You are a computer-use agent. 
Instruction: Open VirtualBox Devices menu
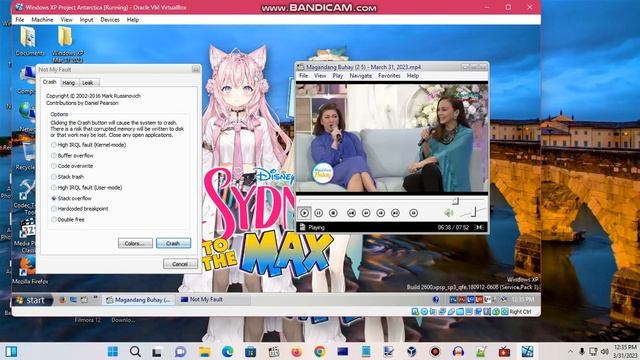pyautogui.click(x=110, y=20)
